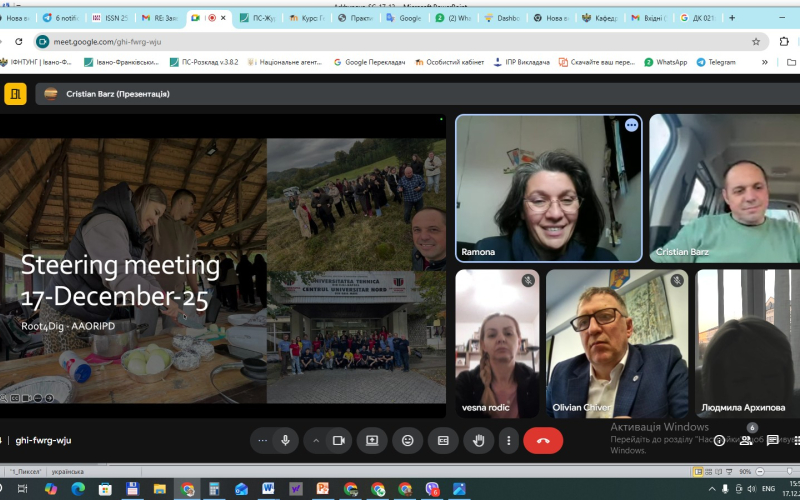The height and width of the screenshot is (500, 800).
Task: Show the participants people panel
Action: 751,439
